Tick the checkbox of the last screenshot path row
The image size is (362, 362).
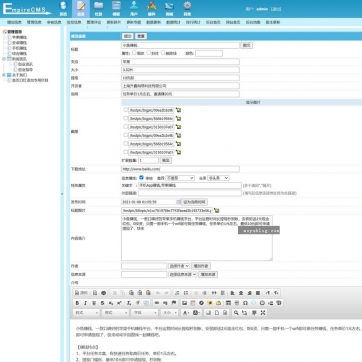126,152
